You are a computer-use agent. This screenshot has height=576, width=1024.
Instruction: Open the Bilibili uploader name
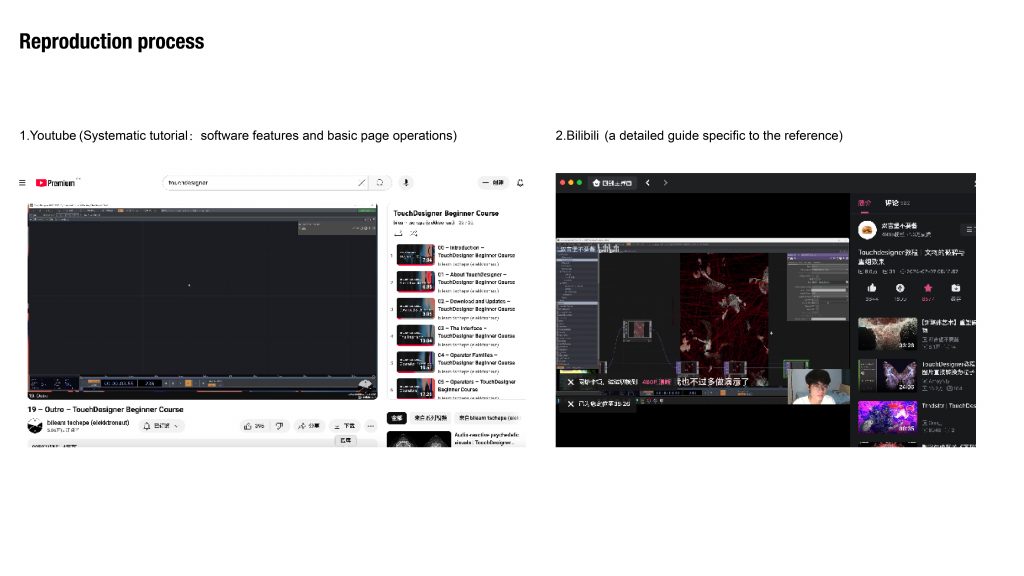click(899, 225)
